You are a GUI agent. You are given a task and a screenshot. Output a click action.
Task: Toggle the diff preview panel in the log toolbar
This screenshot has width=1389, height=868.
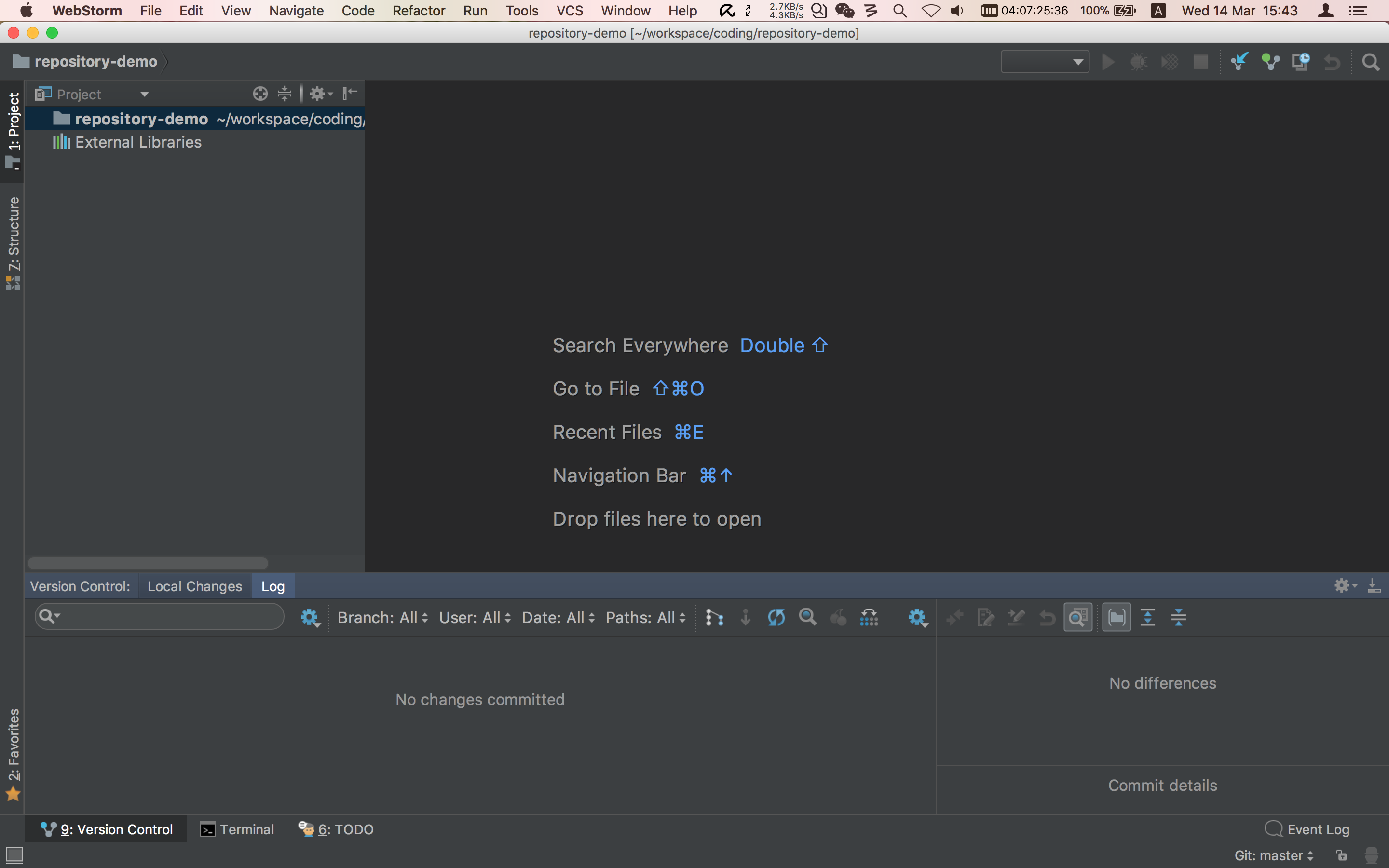pos(1078,617)
